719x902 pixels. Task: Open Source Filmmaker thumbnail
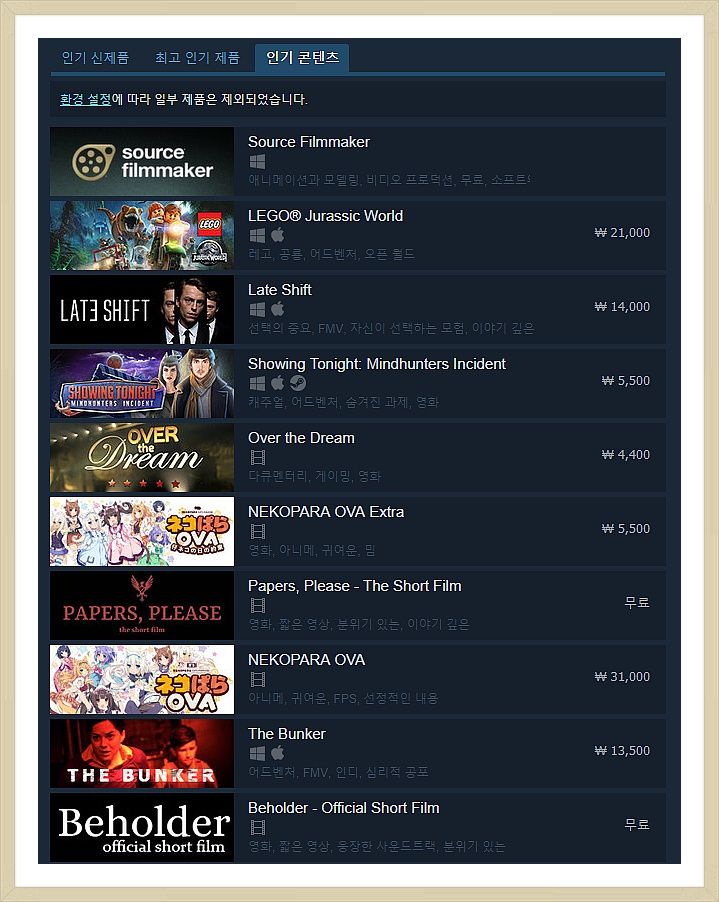click(x=142, y=162)
